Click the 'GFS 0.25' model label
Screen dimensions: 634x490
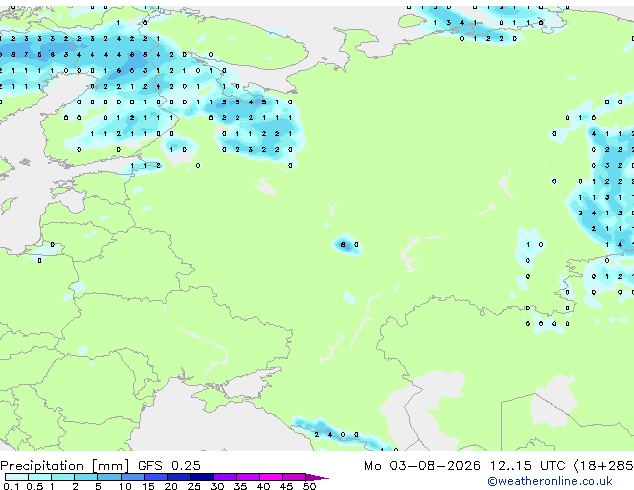(169, 466)
